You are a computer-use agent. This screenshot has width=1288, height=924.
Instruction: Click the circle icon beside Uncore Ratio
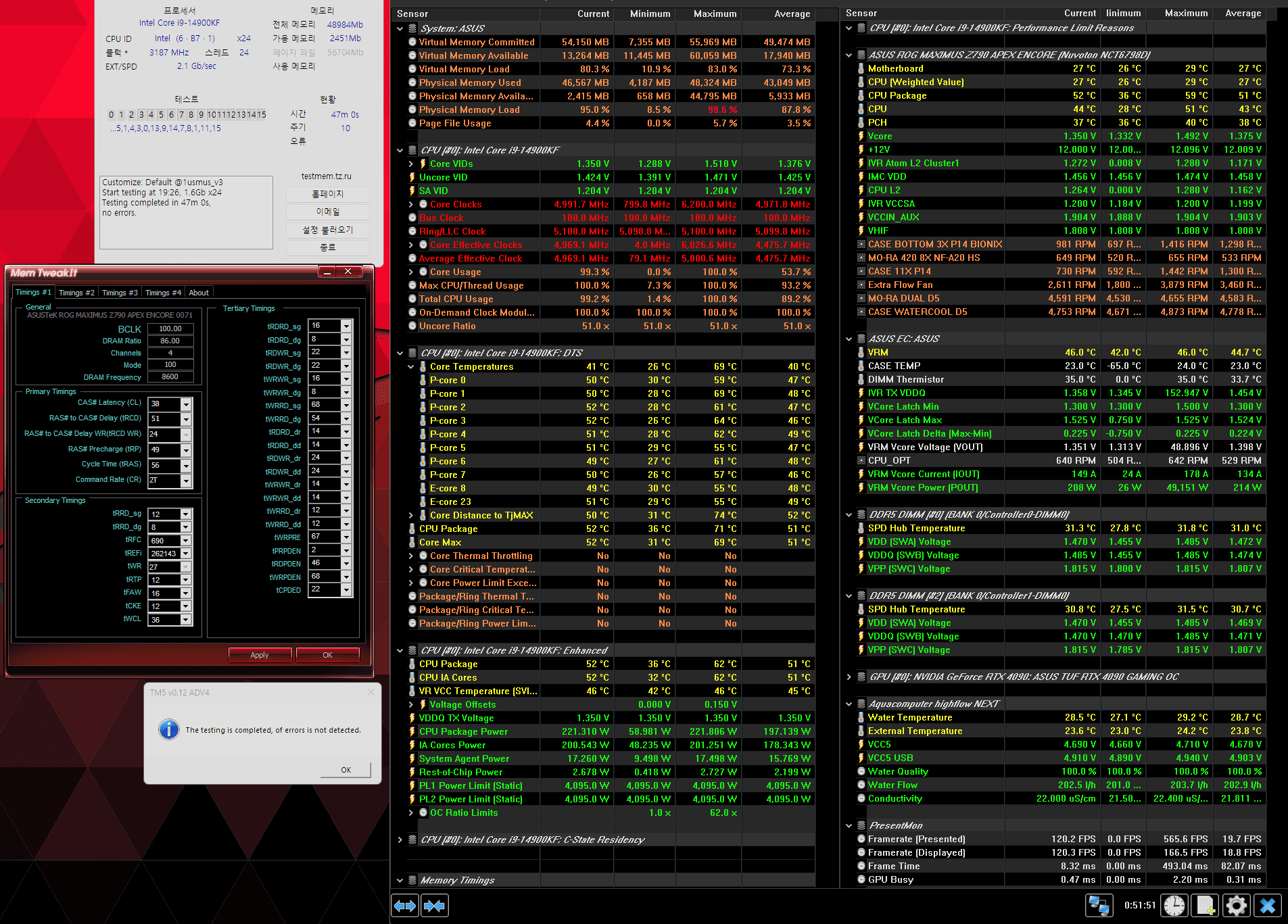click(x=412, y=326)
